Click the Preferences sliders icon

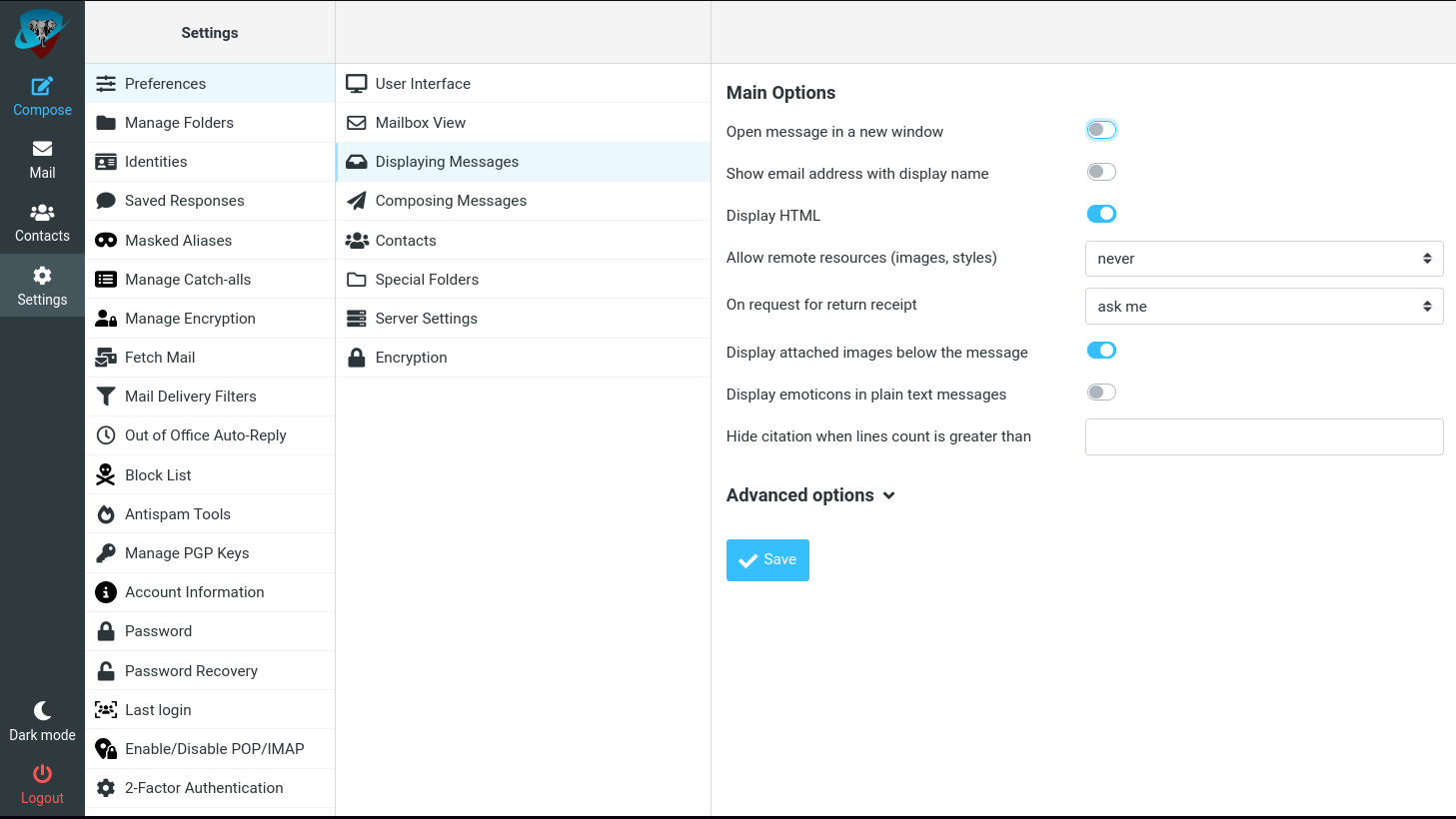pos(106,84)
